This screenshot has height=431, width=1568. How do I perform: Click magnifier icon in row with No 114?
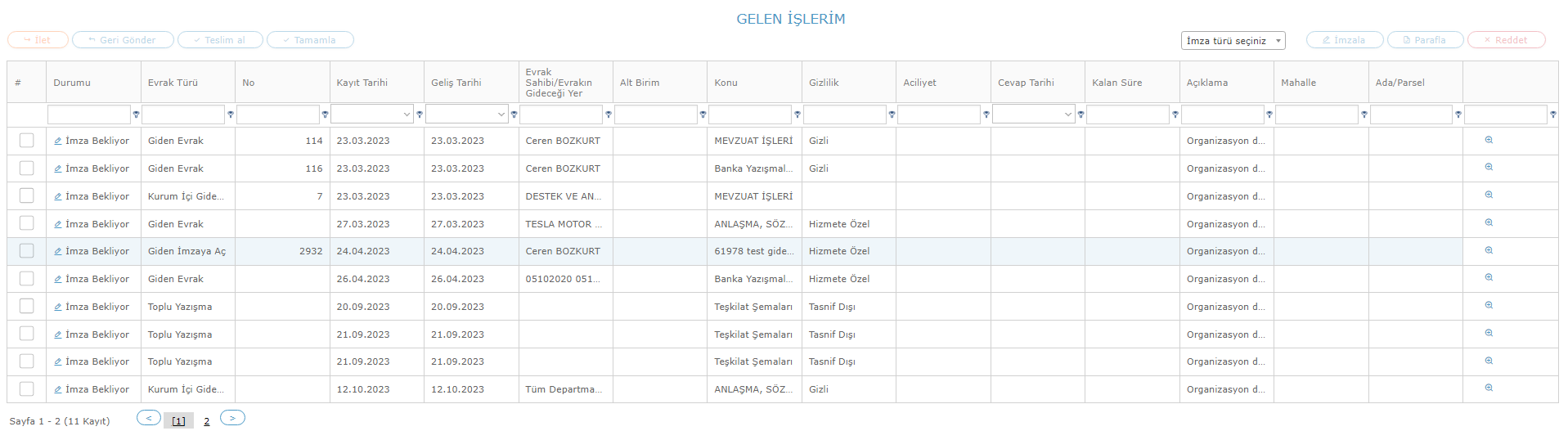[1489, 140]
